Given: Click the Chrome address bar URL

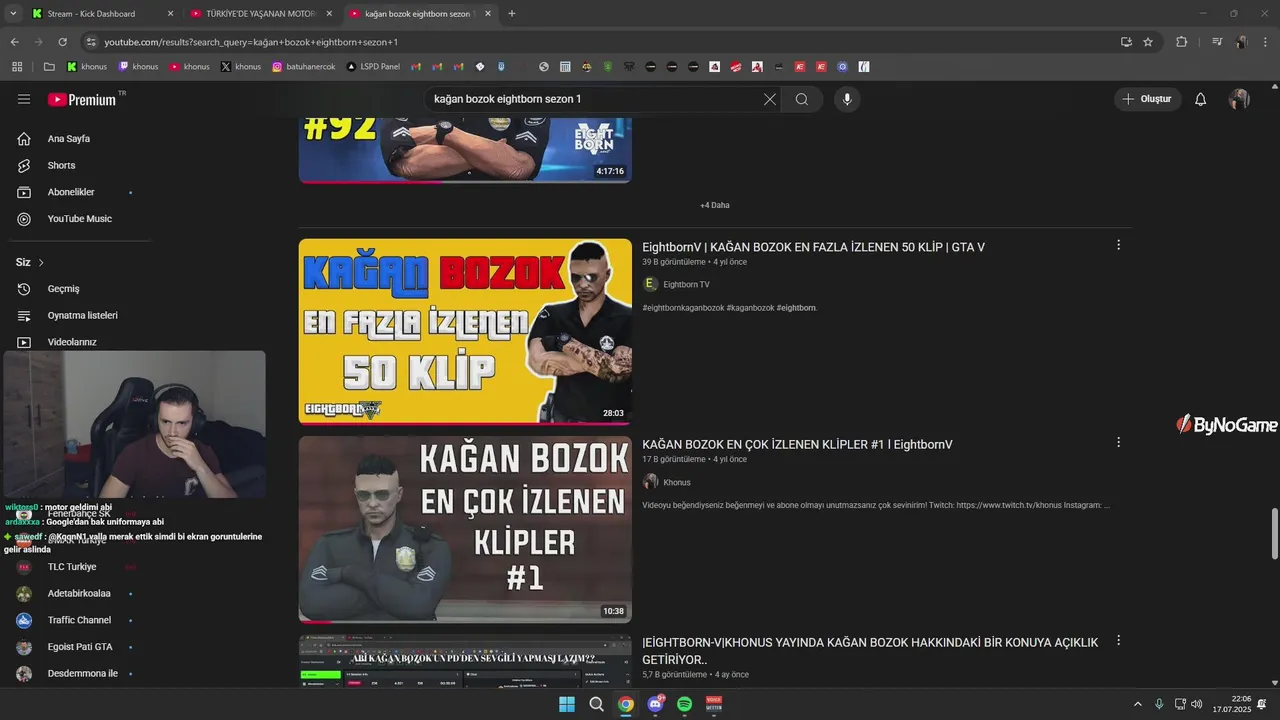Looking at the screenshot, I should [250, 42].
